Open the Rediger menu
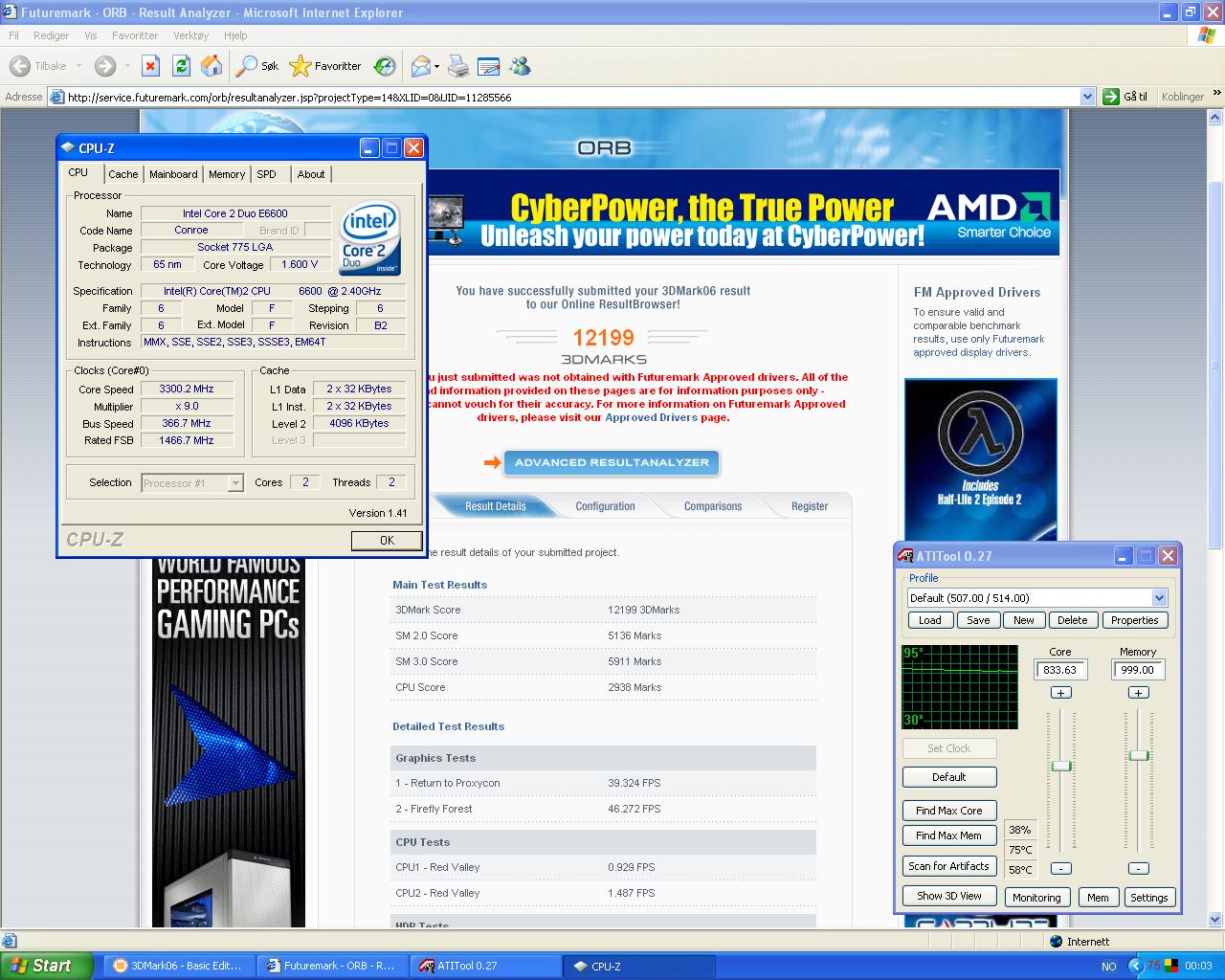The width and height of the screenshot is (1225, 980). 51,35
